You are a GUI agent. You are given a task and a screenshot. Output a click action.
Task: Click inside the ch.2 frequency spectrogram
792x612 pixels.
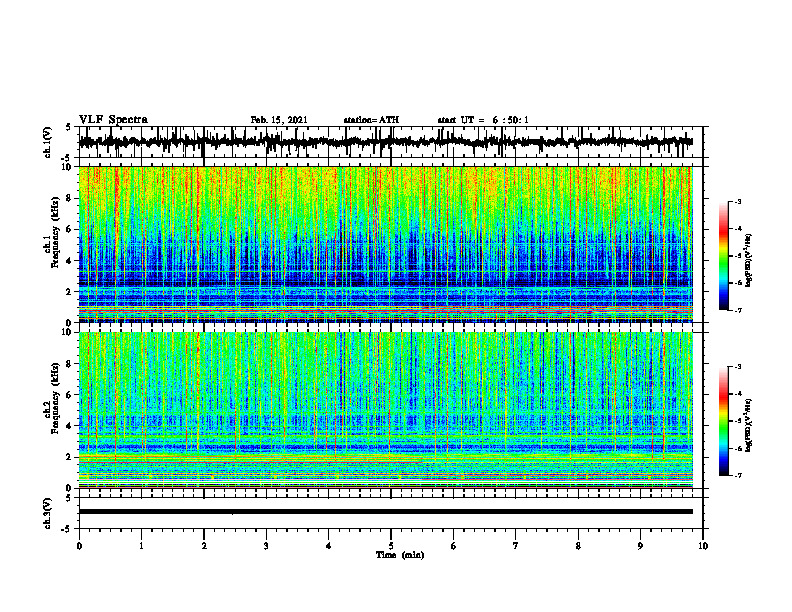pyautogui.click(x=385, y=410)
